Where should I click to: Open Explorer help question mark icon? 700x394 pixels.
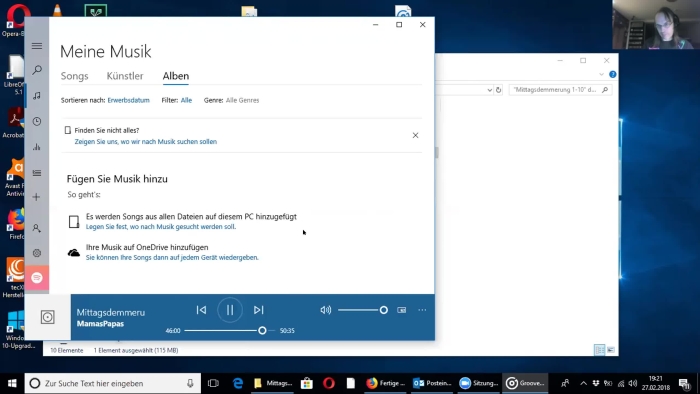pos(612,75)
